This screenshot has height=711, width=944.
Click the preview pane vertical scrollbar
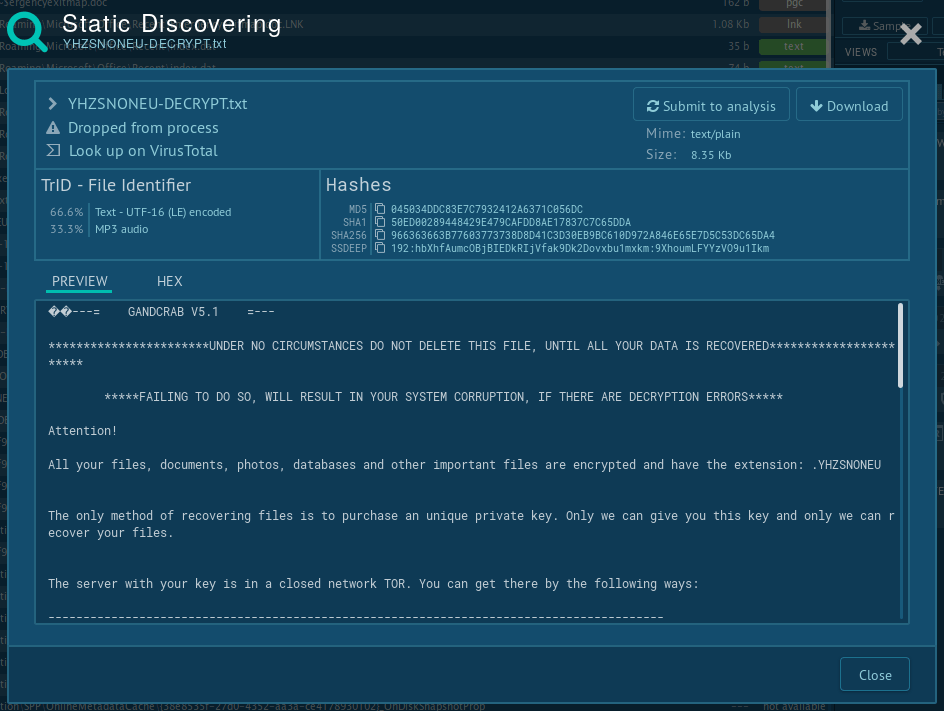[x=900, y=345]
